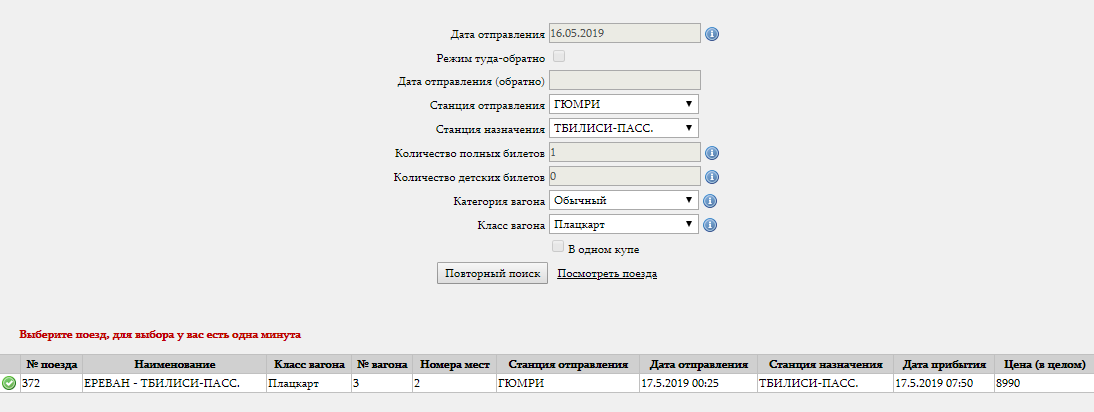Expand wagon category dropdown showing Обычный
This screenshot has width=1094, height=412.
pyautogui.click(x=623, y=200)
